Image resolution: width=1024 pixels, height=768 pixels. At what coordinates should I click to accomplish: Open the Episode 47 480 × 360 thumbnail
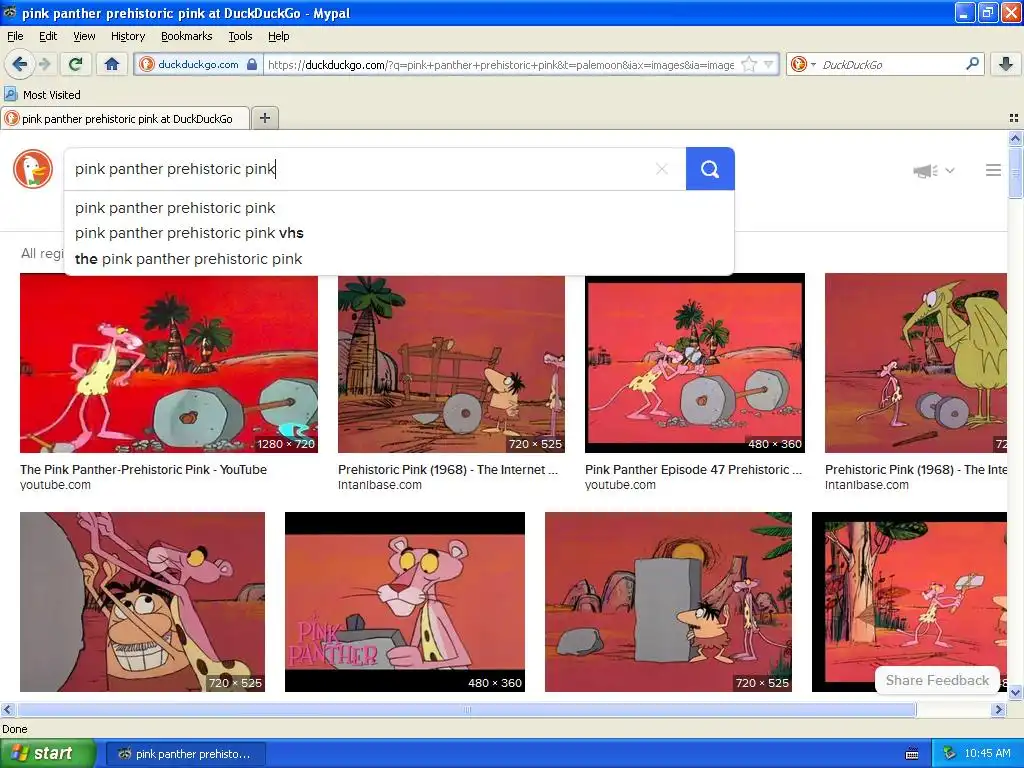coord(695,363)
